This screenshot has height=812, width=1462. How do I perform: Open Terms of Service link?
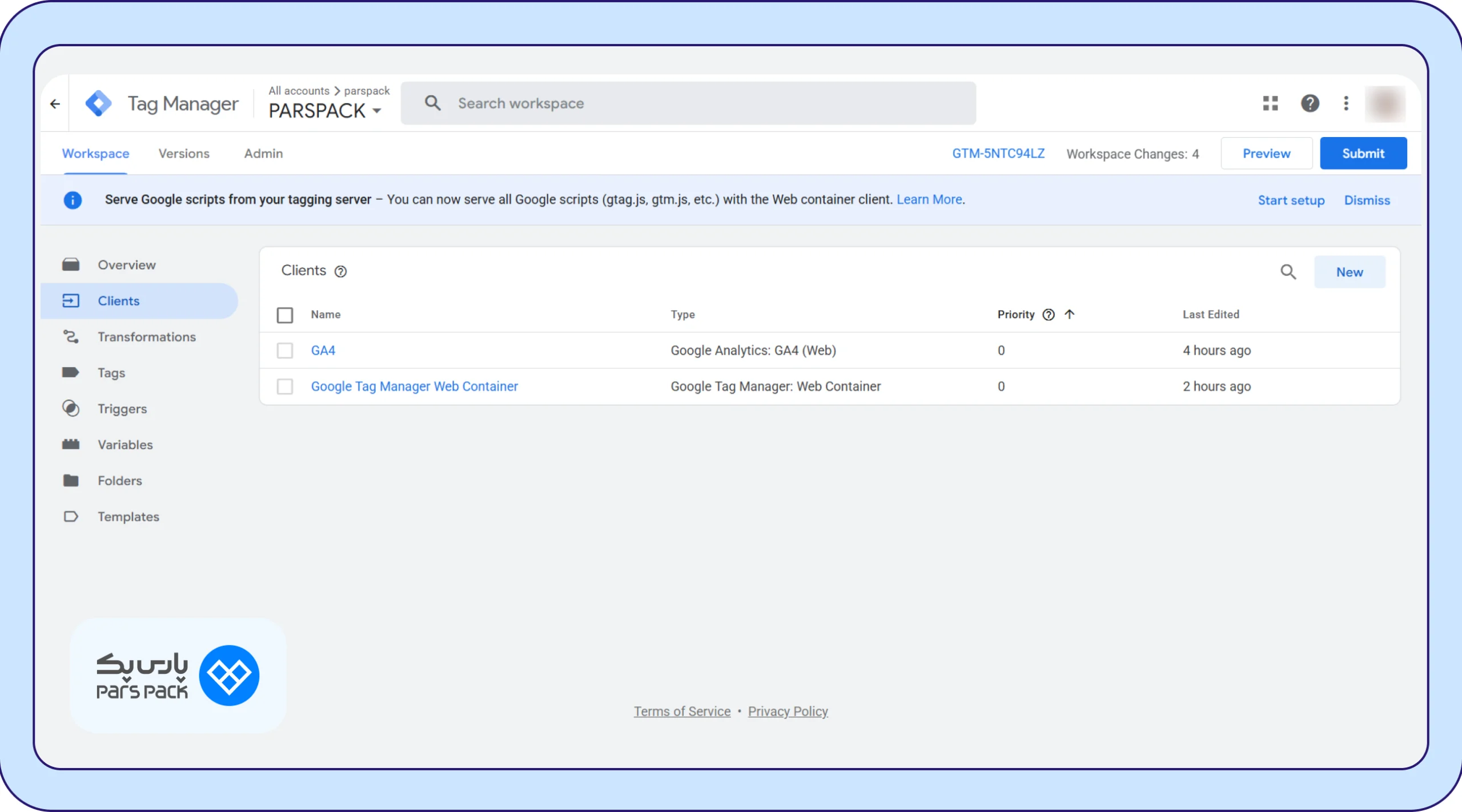(x=682, y=711)
